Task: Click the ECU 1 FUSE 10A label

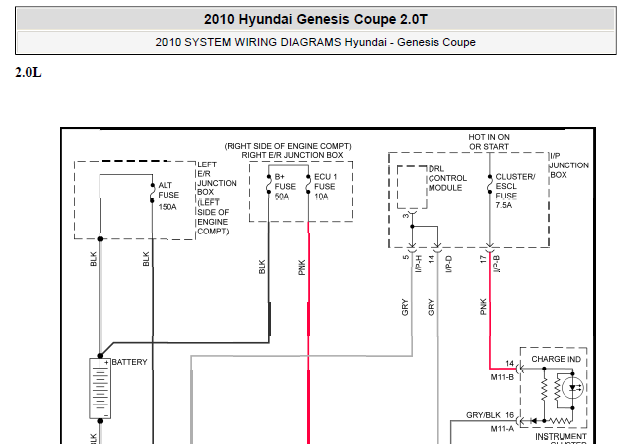Action: (325, 187)
